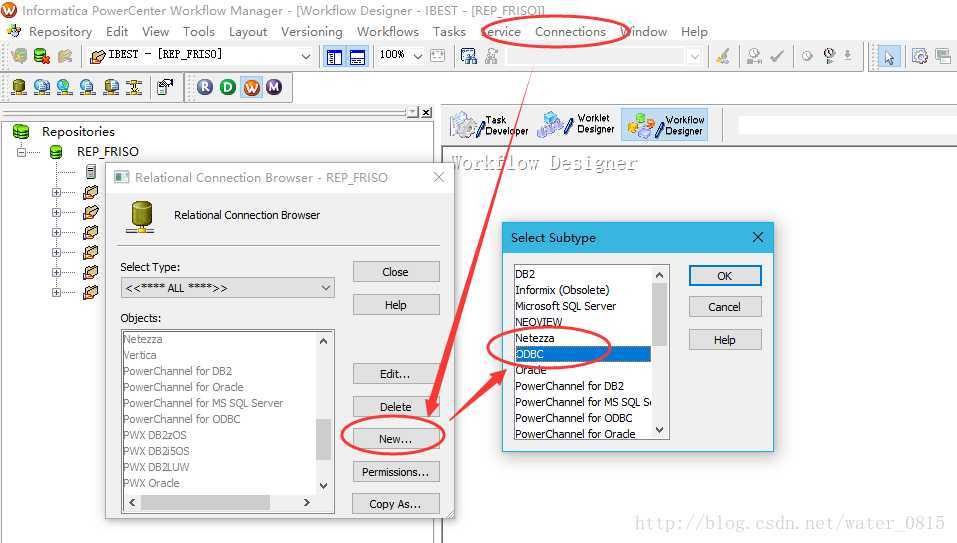Open the Select Type ALL dropdown
957x543 pixels.
[327, 287]
